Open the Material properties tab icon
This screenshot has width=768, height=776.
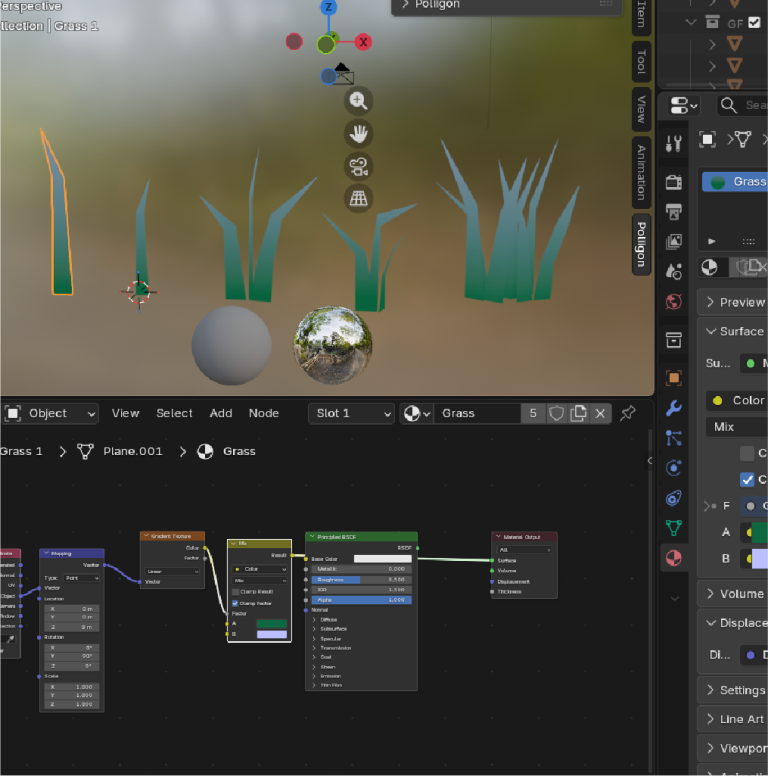[x=674, y=558]
